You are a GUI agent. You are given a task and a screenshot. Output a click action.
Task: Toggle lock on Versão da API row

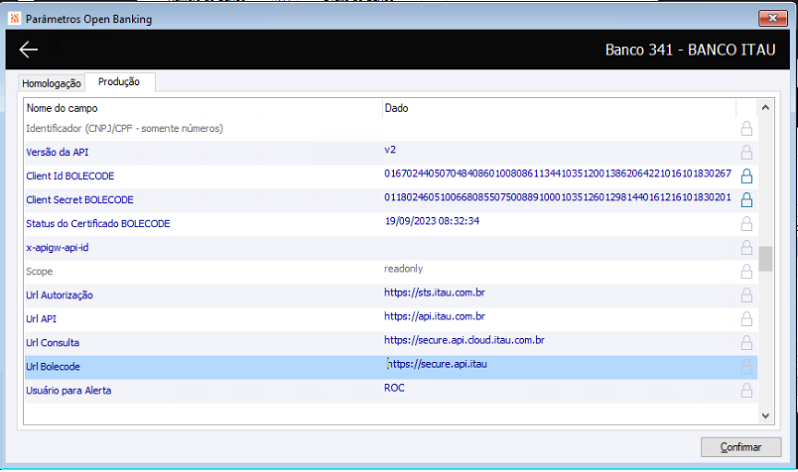tap(746, 152)
